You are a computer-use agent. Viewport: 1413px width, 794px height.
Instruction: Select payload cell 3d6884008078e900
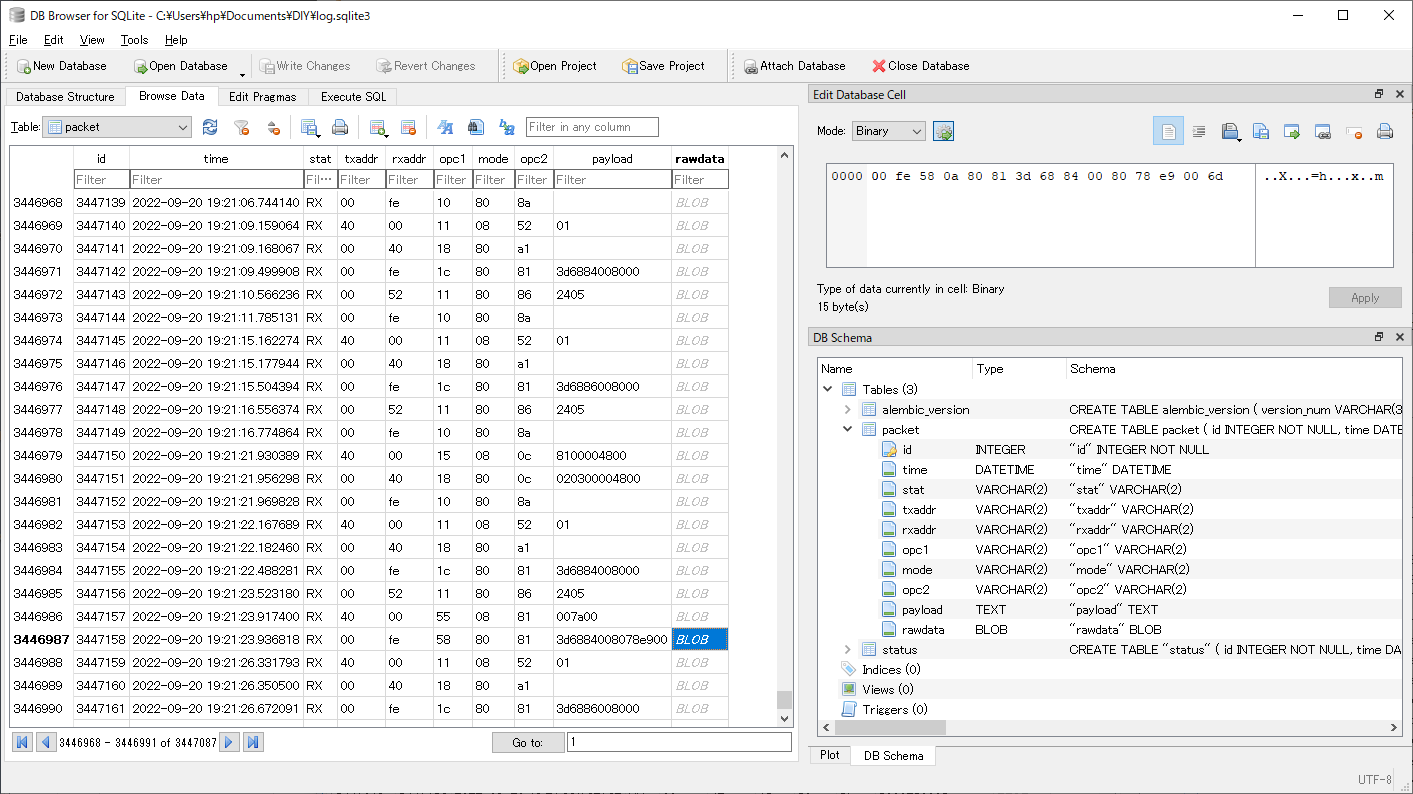[x=612, y=639]
